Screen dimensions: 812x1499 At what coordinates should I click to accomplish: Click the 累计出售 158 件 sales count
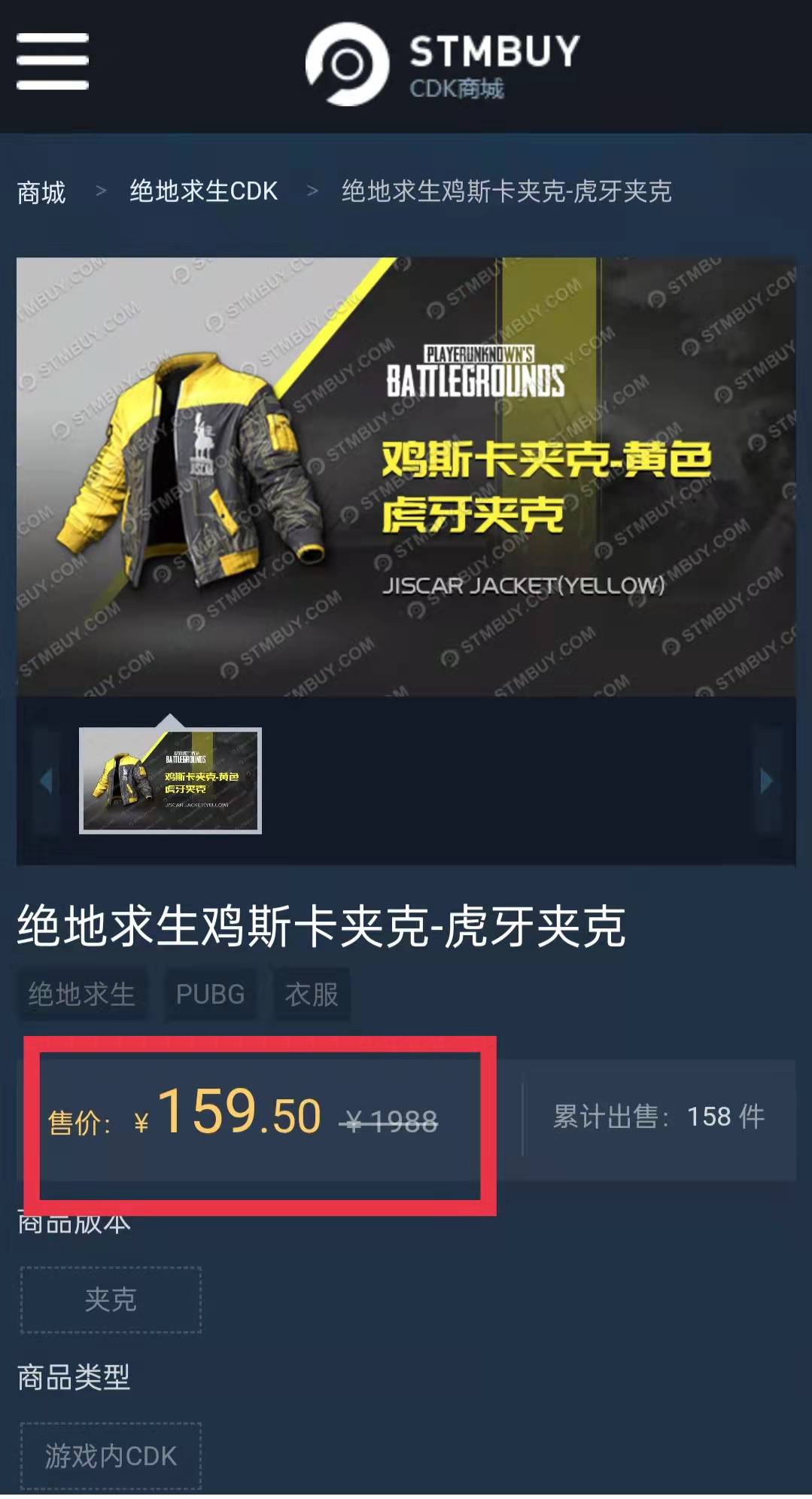tap(658, 1117)
